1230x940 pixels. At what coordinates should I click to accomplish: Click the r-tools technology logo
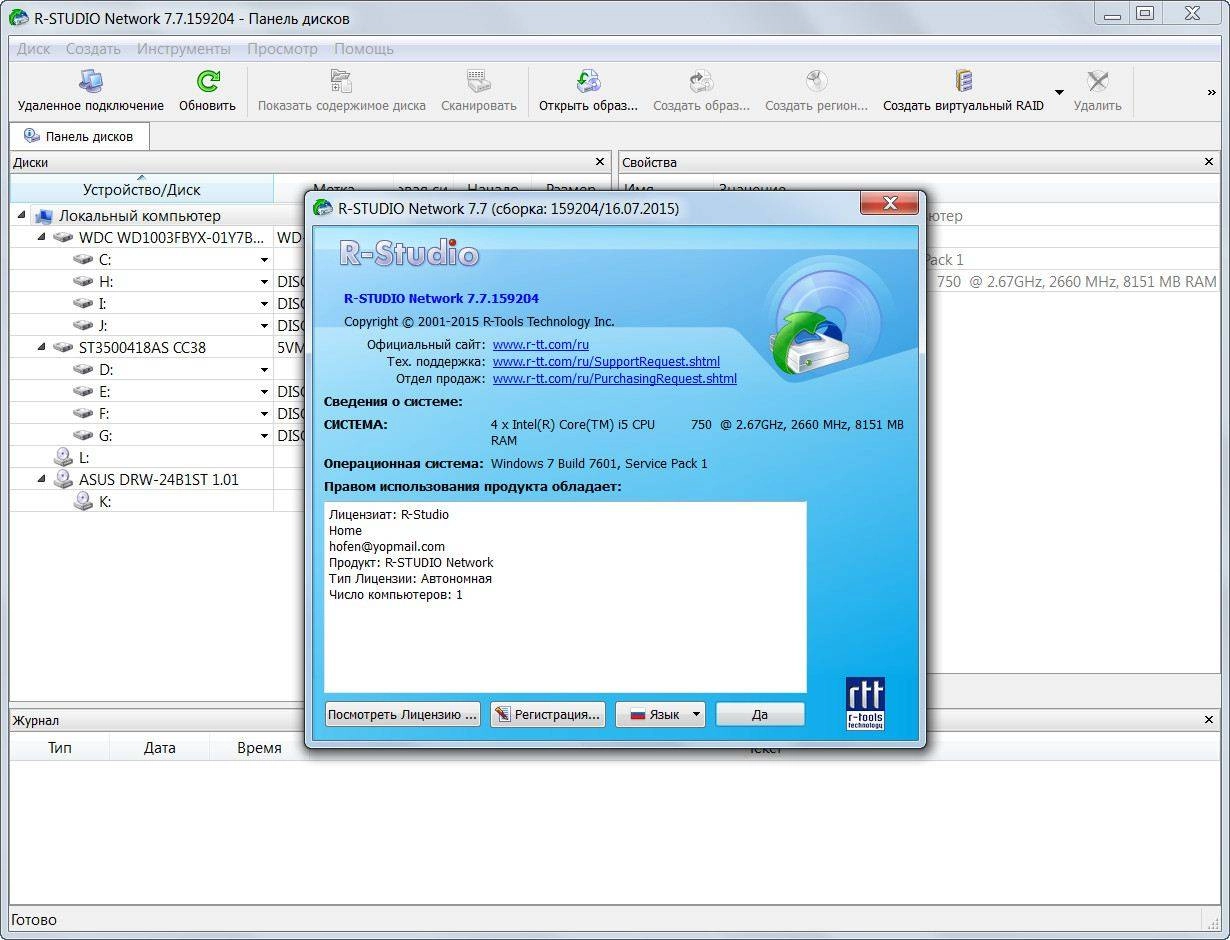tap(865, 704)
